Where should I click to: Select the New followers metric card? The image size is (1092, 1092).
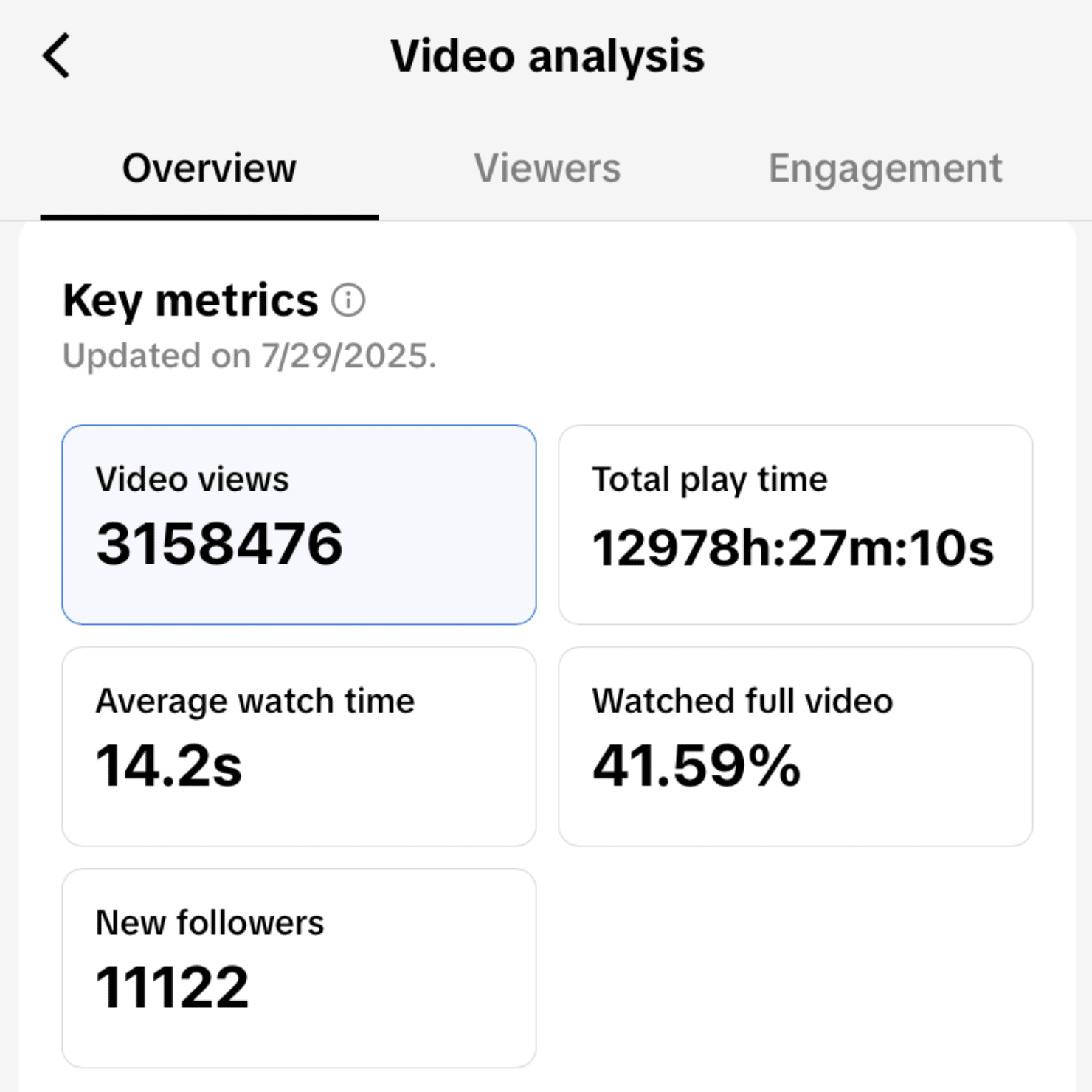(x=299, y=967)
